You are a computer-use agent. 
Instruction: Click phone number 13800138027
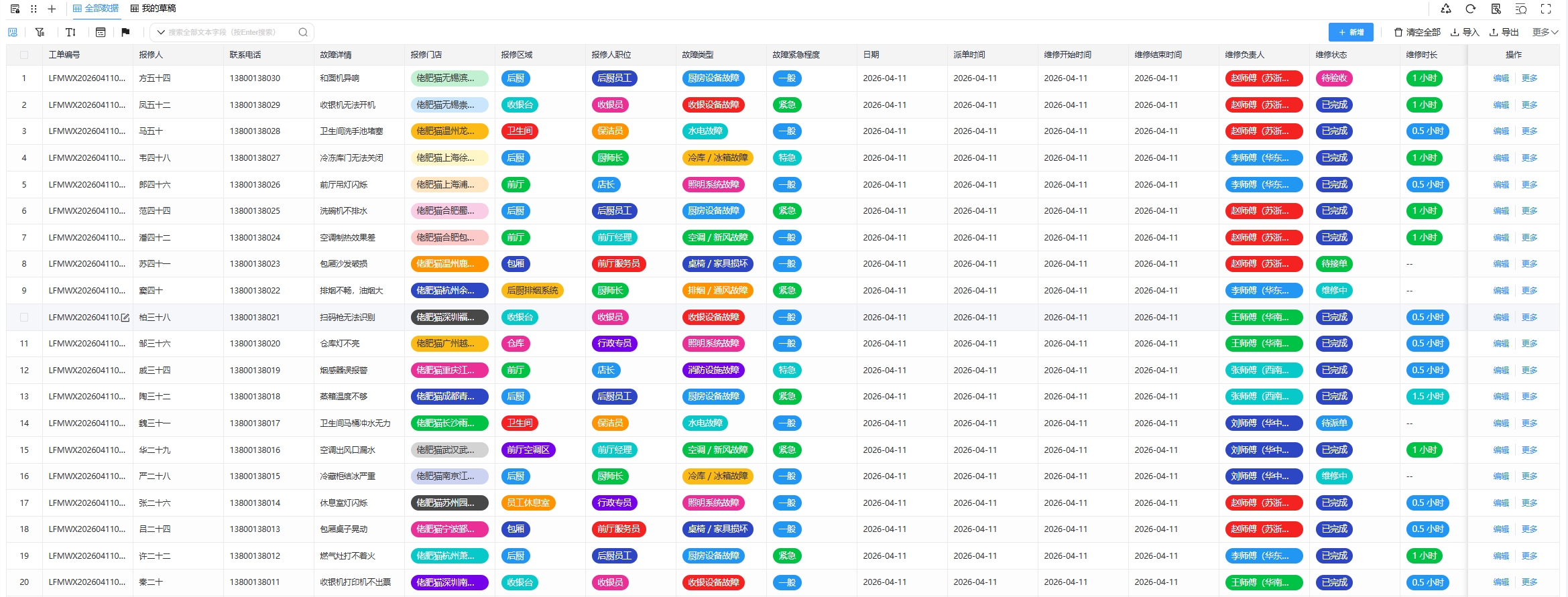pos(255,158)
